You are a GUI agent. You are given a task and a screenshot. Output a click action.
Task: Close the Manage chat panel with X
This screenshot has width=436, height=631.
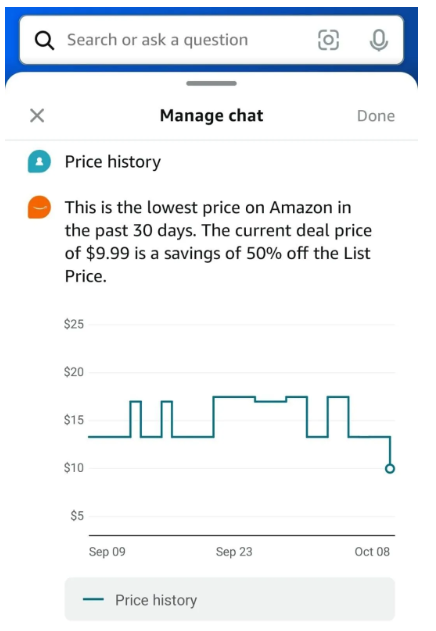[37, 116]
